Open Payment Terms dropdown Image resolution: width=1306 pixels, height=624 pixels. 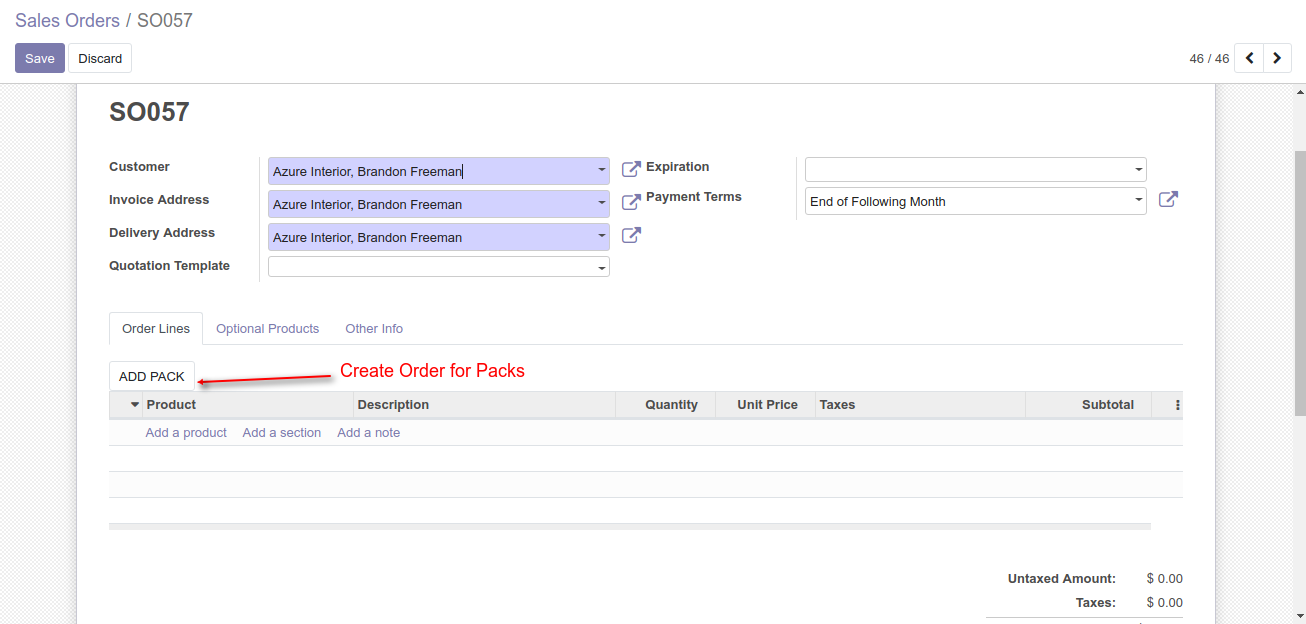pyautogui.click(x=1138, y=201)
